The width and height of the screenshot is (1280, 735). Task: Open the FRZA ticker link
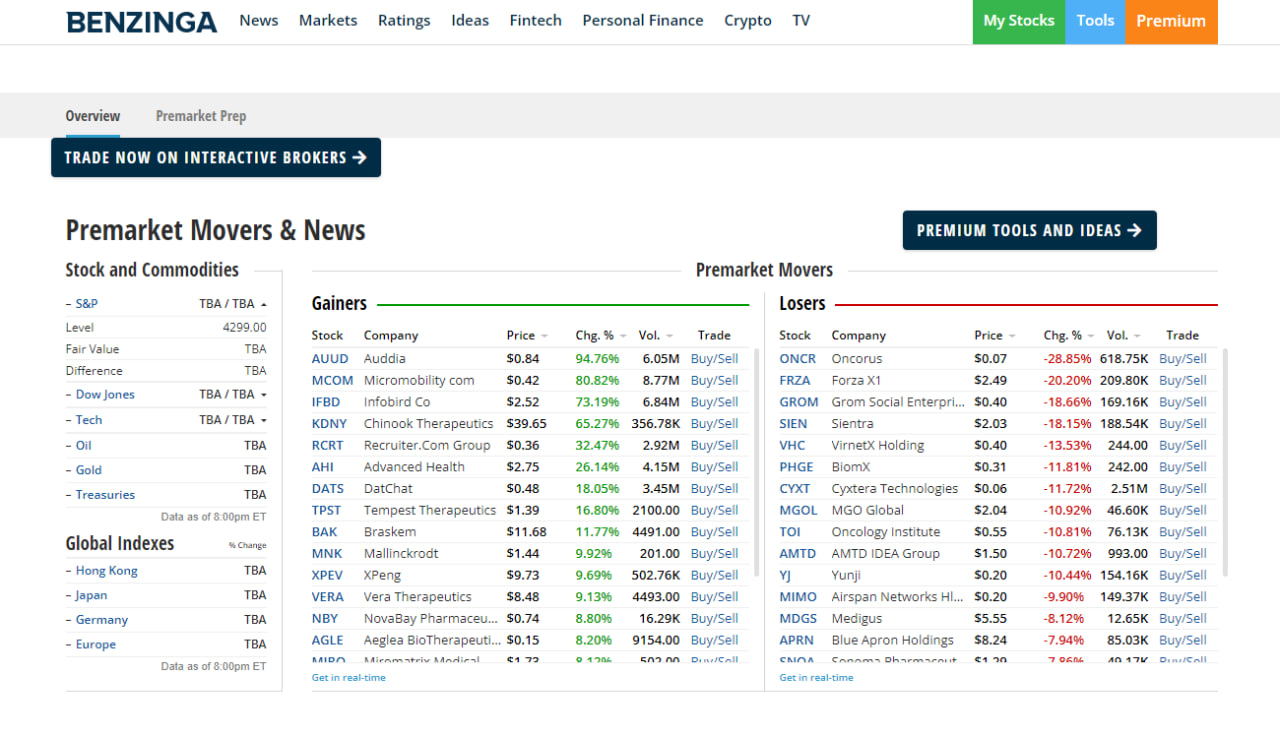[795, 381]
